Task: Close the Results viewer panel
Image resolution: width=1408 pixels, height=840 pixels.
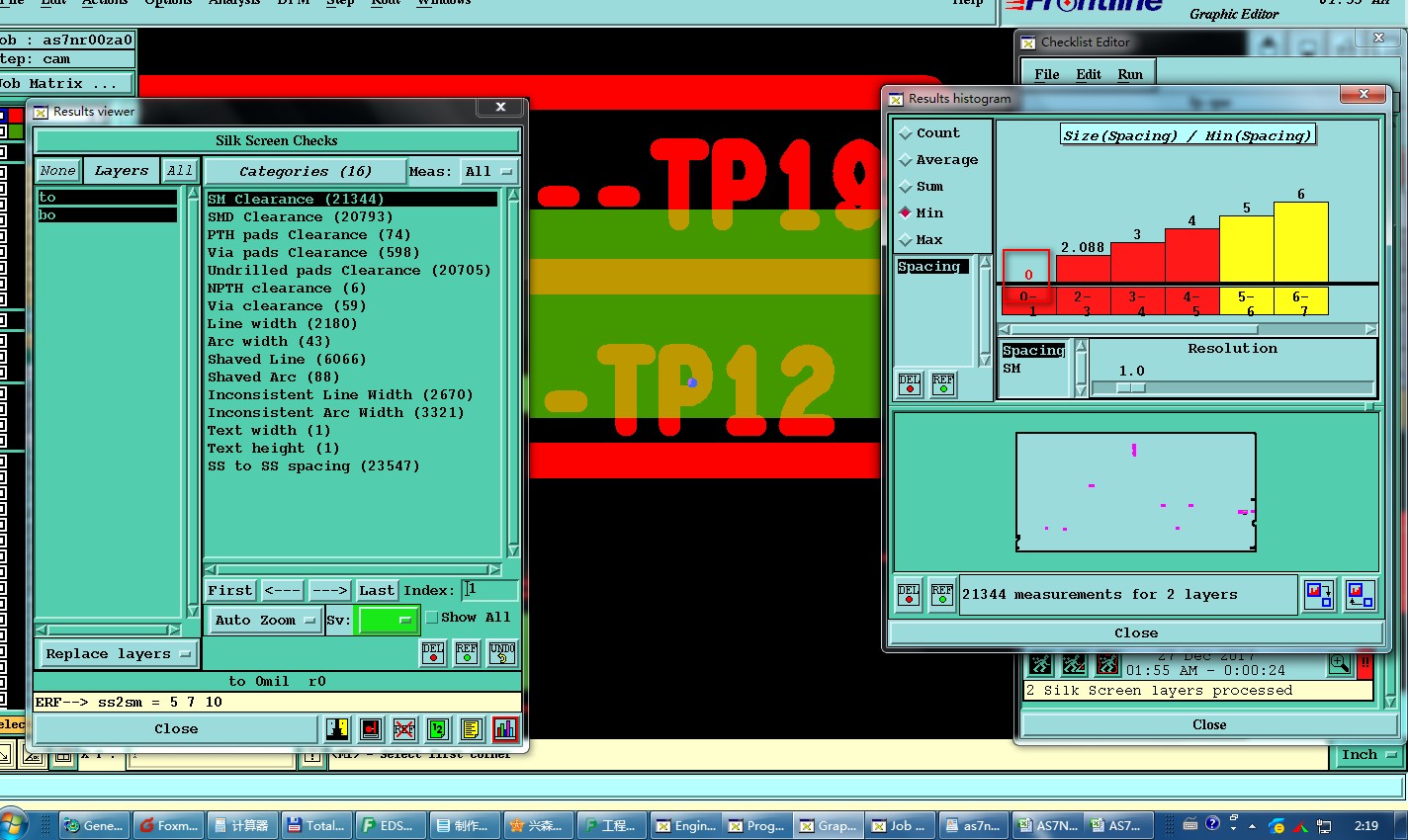Action: tap(176, 728)
